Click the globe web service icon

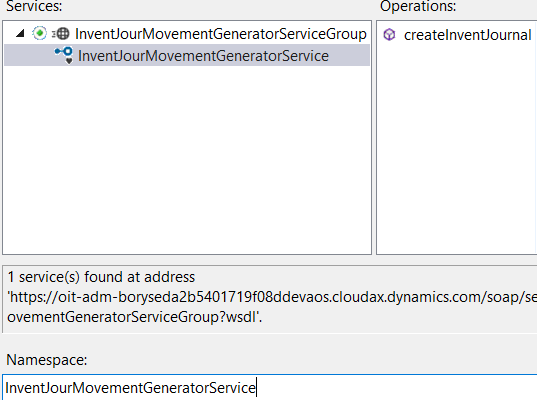click(x=61, y=34)
